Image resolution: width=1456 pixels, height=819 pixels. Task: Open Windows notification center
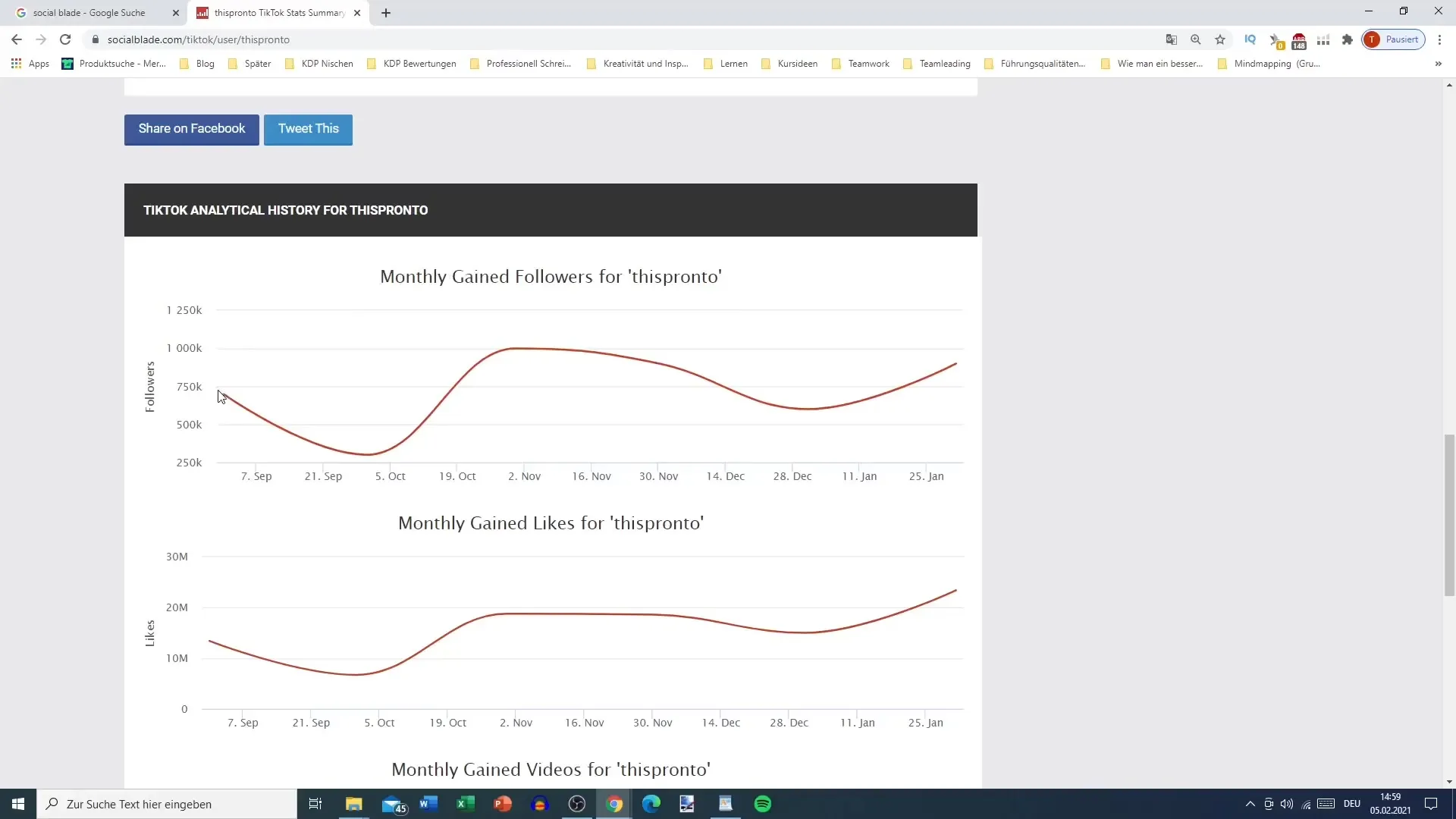coord(1431,804)
